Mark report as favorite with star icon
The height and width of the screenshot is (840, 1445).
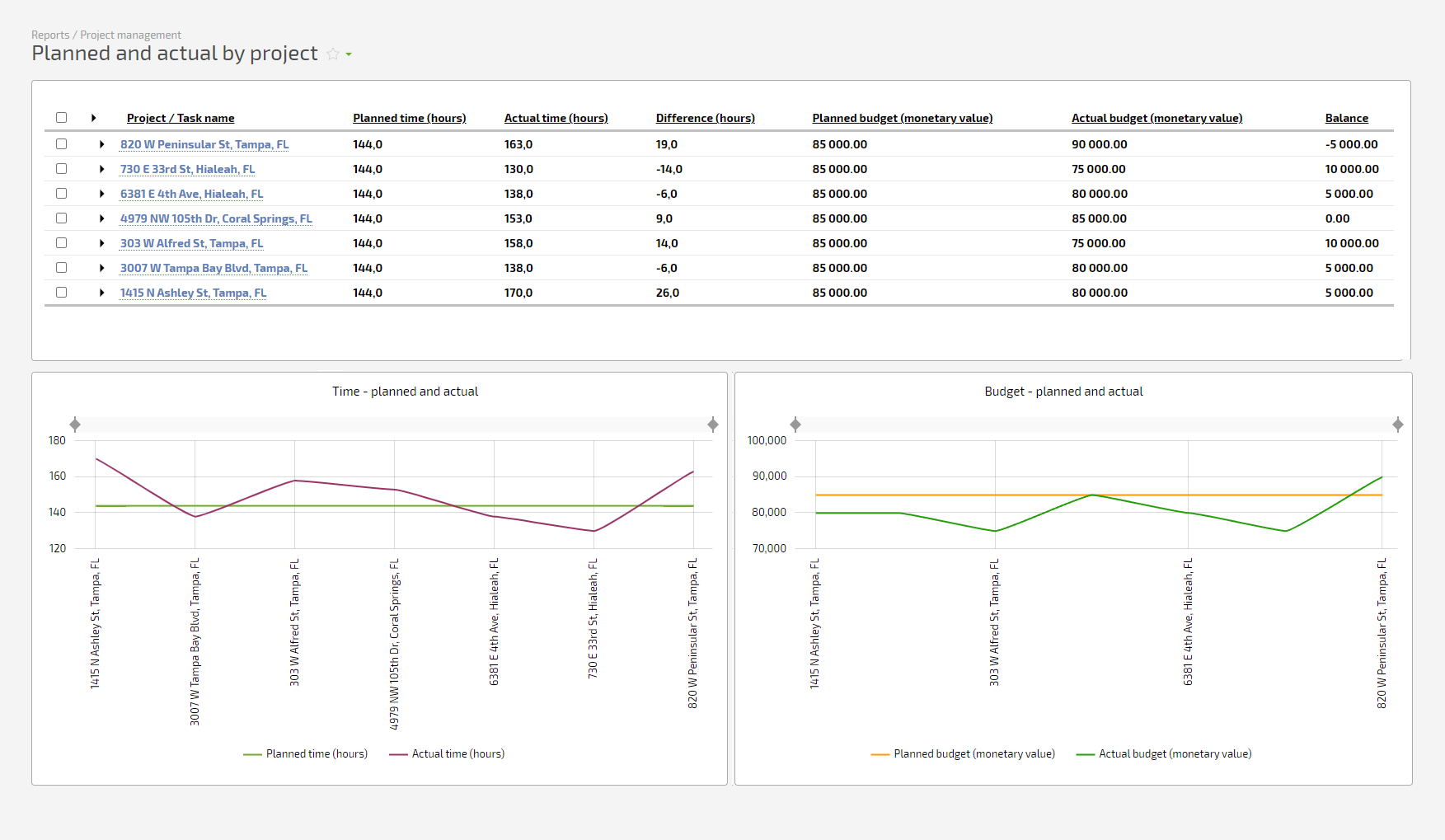333,54
